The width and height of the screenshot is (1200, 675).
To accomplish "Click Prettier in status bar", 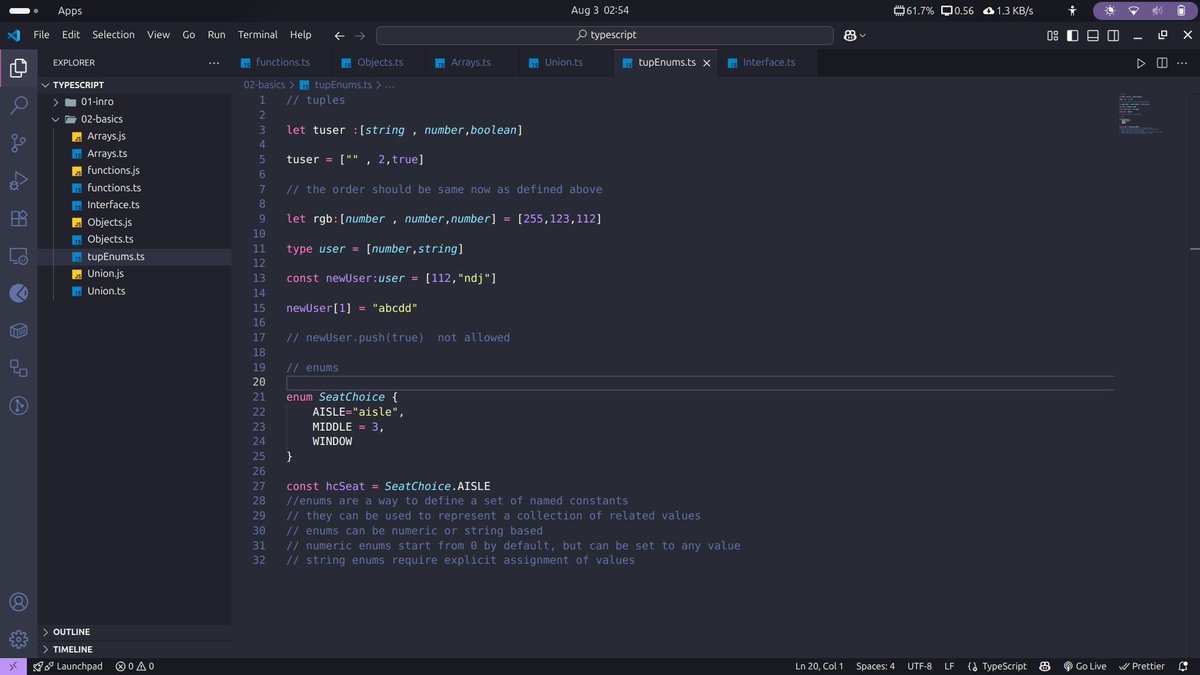I will pyautogui.click(x=1141, y=666).
